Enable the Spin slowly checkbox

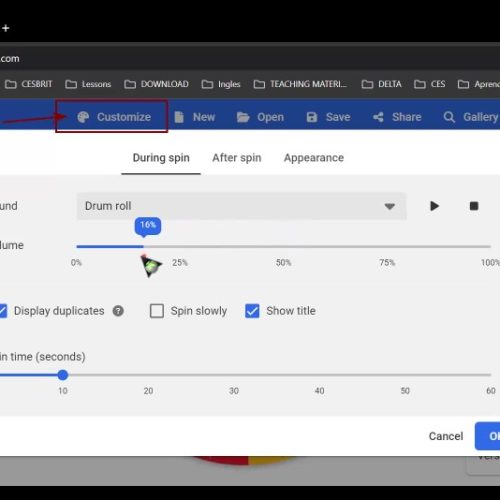pos(157,311)
